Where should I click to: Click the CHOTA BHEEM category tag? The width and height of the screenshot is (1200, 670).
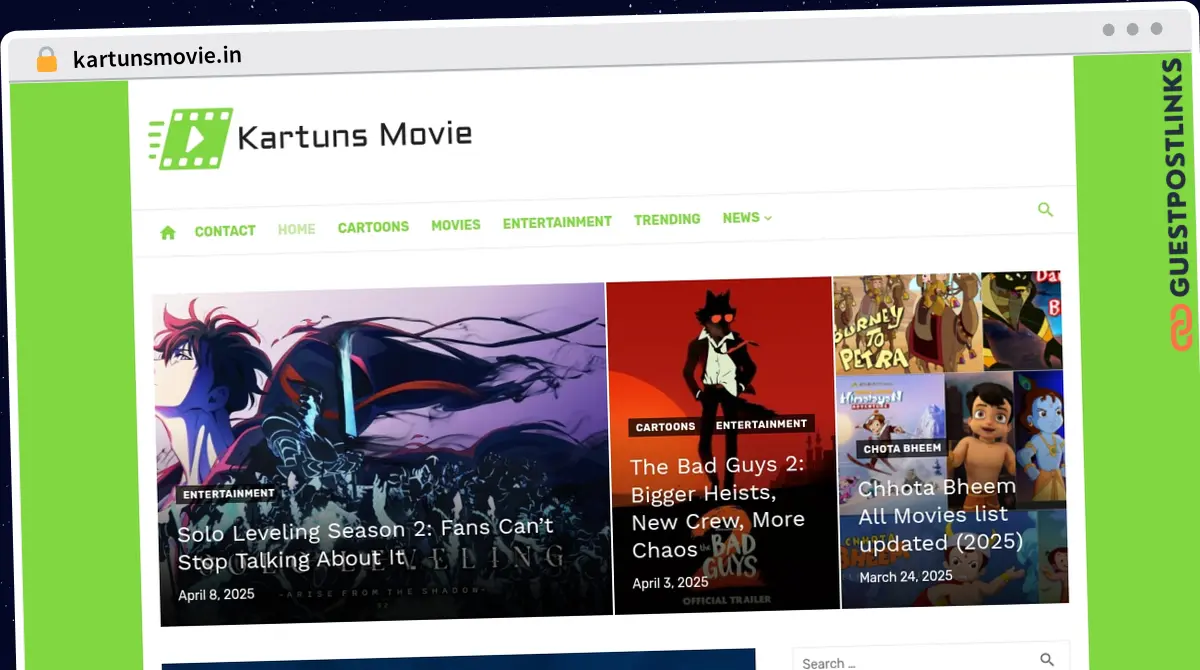903,448
